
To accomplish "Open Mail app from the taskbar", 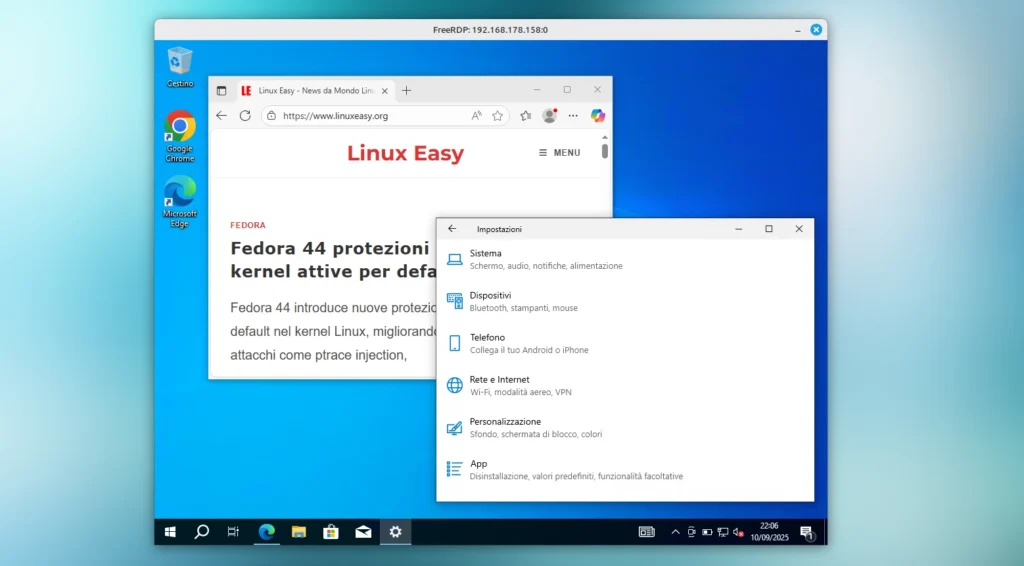I will (x=363, y=532).
